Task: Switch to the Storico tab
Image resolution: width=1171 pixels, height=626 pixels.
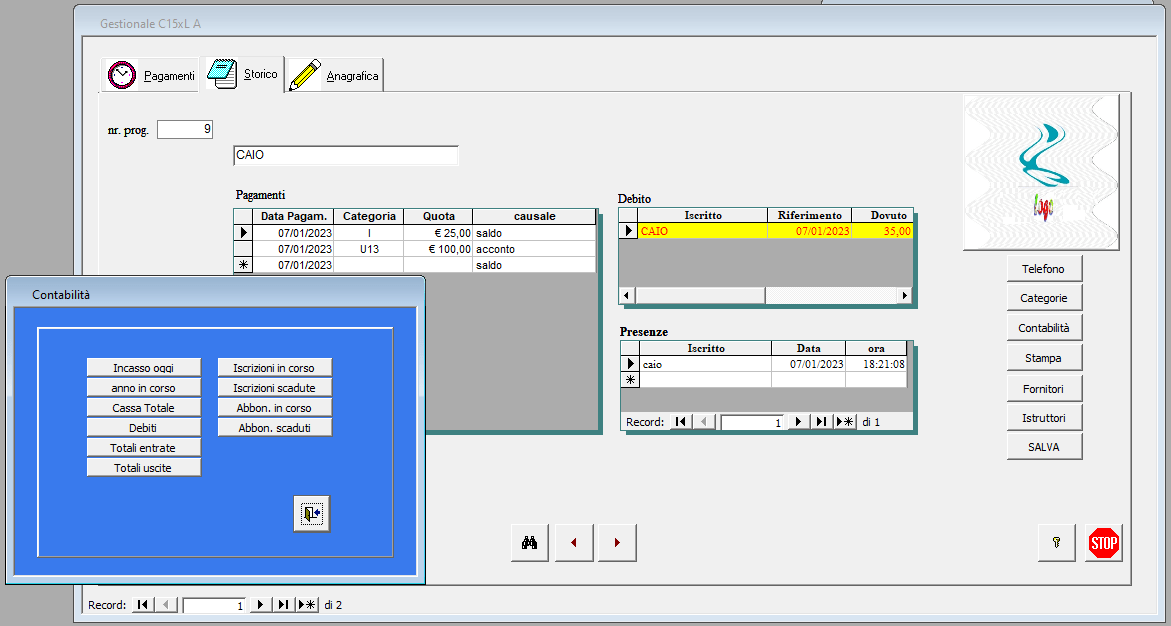Action: click(x=244, y=74)
